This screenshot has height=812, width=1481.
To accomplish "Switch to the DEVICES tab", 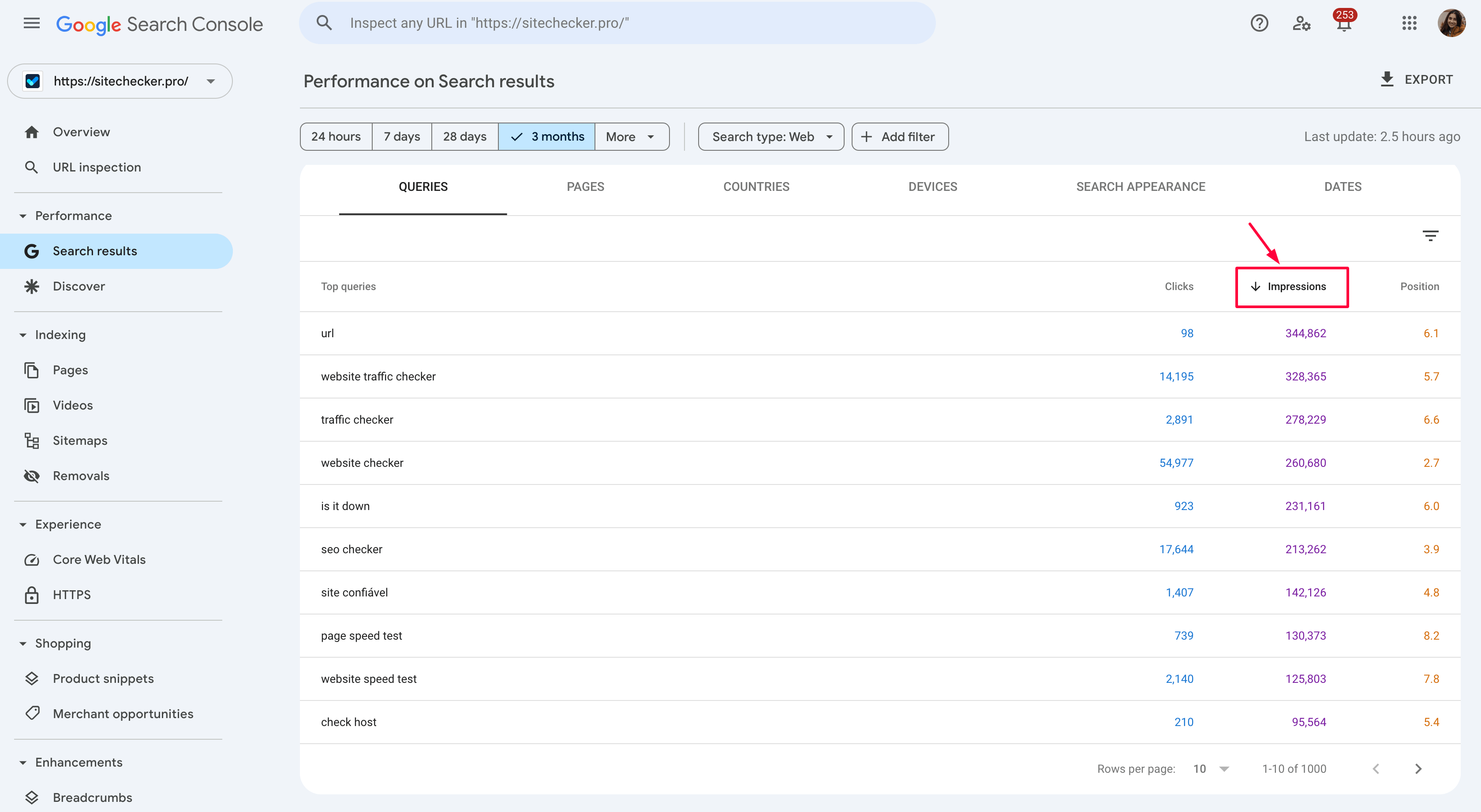I will pyautogui.click(x=932, y=187).
